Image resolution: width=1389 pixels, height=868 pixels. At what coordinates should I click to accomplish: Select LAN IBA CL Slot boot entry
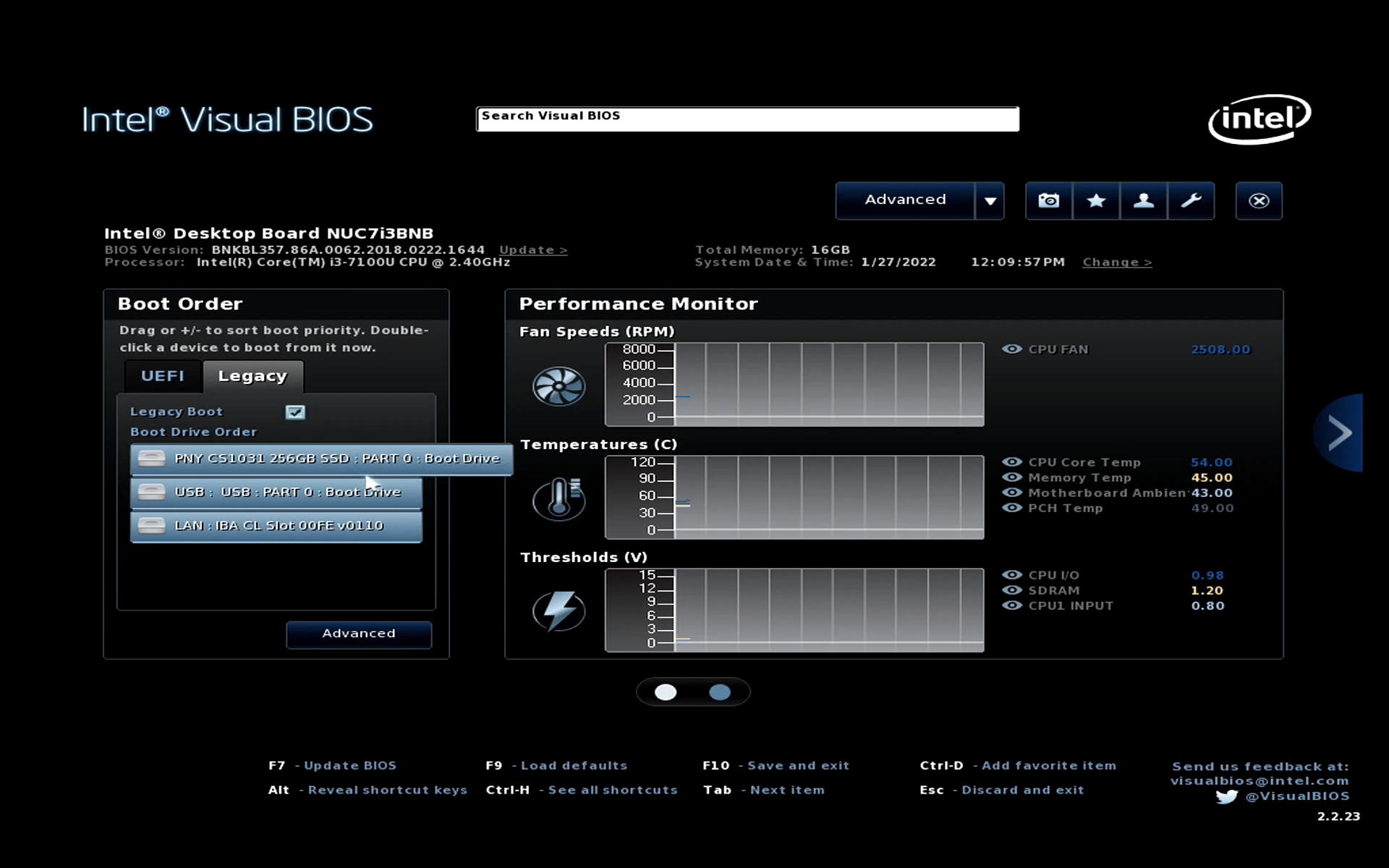pyautogui.click(x=276, y=526)
